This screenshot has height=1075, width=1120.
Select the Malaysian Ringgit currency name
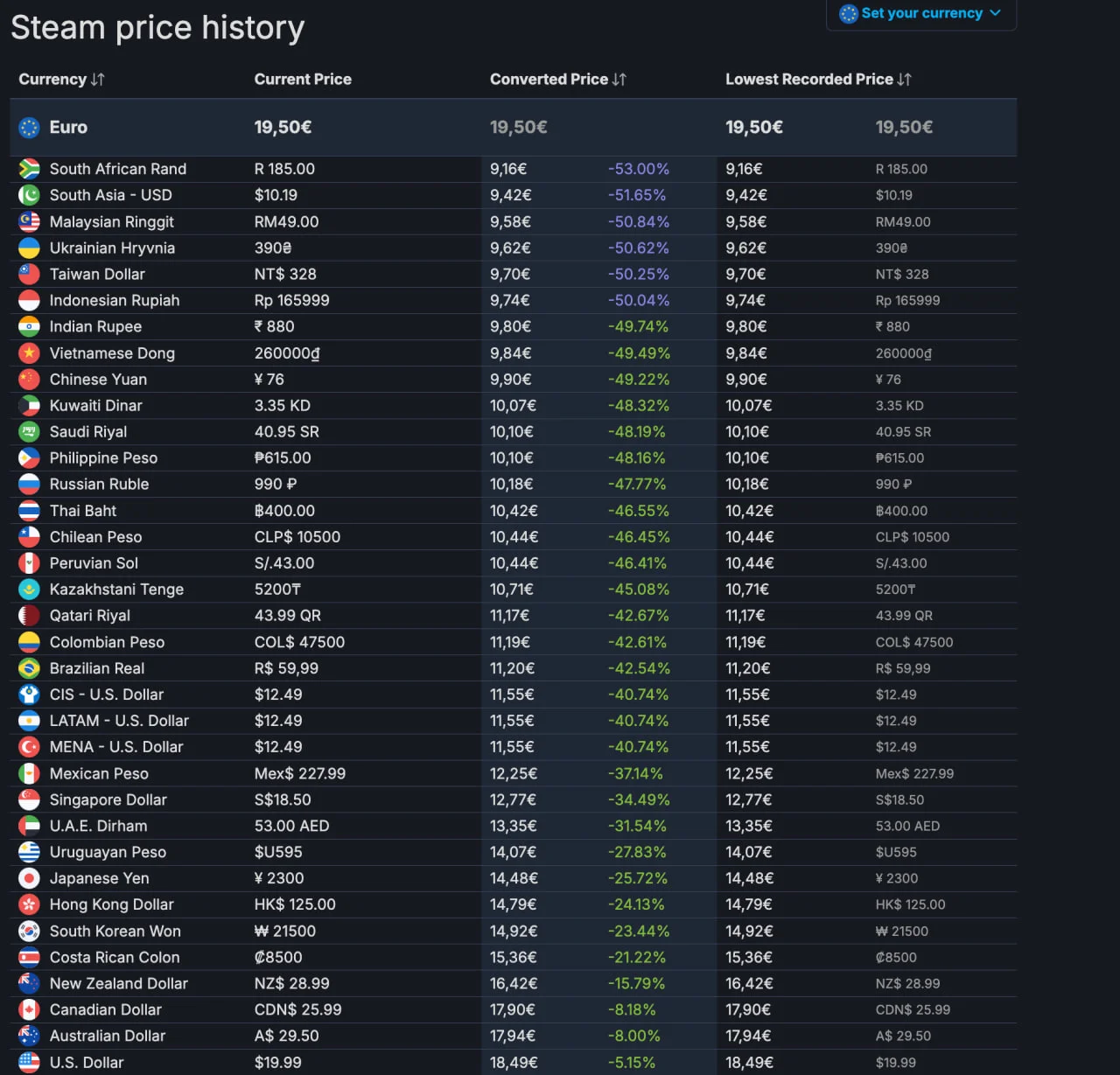111,222
